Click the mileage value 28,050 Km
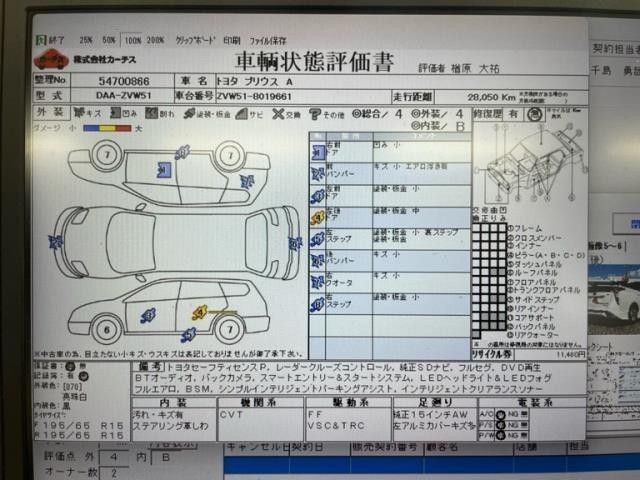The width and height of the screenshot is (640, 480). pyautogui.click(x=491, y=97)
